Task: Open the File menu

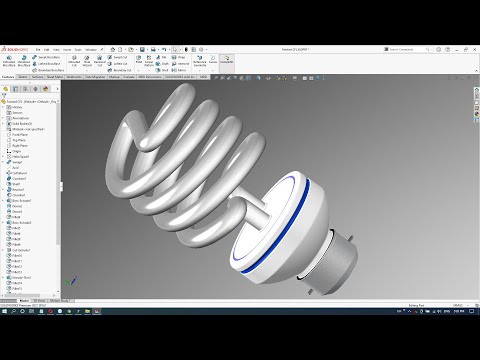Action: 38,49
